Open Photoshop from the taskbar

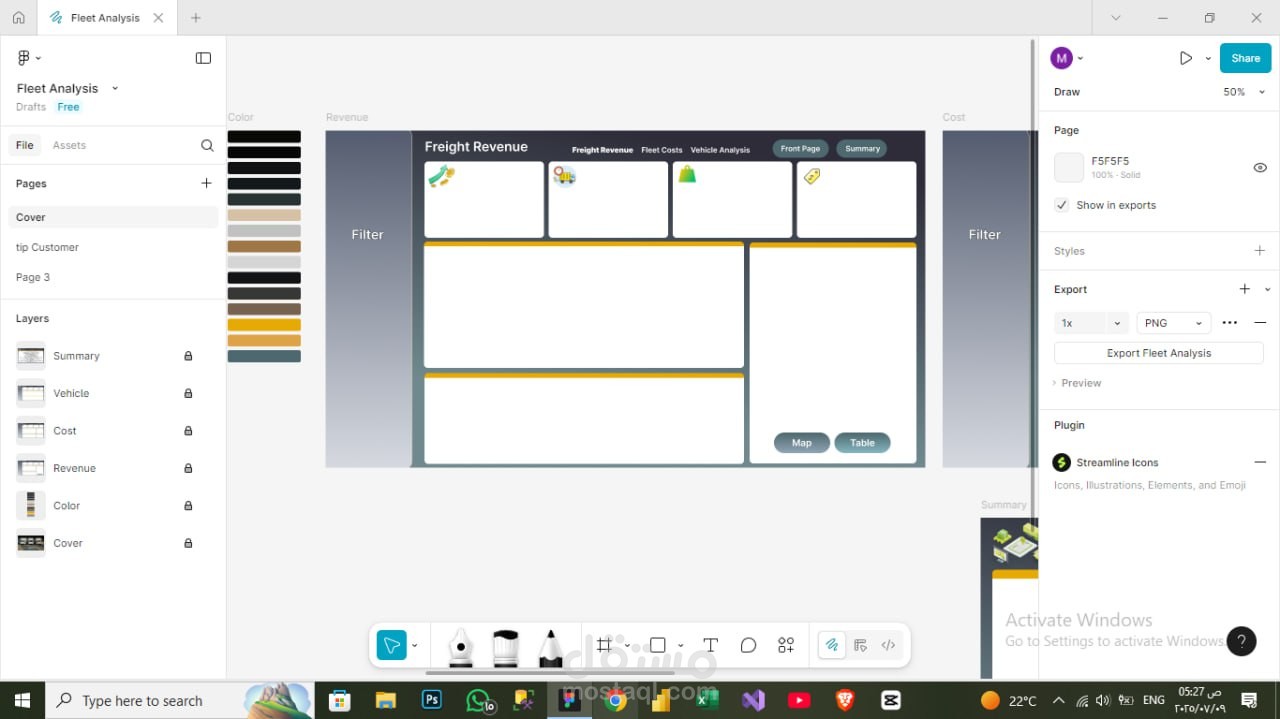coord(432,700)
